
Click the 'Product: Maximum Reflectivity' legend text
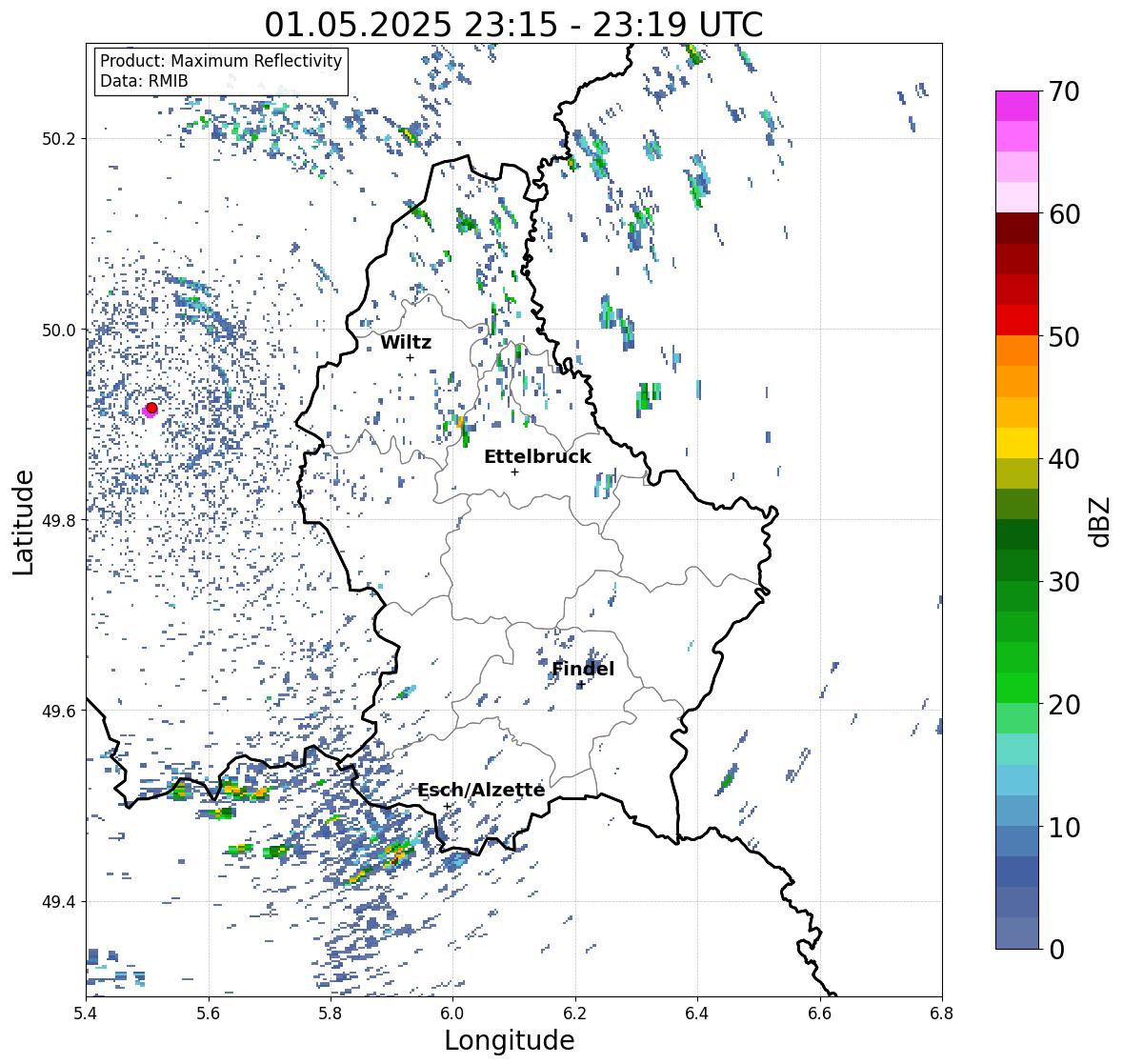(221, 61)
